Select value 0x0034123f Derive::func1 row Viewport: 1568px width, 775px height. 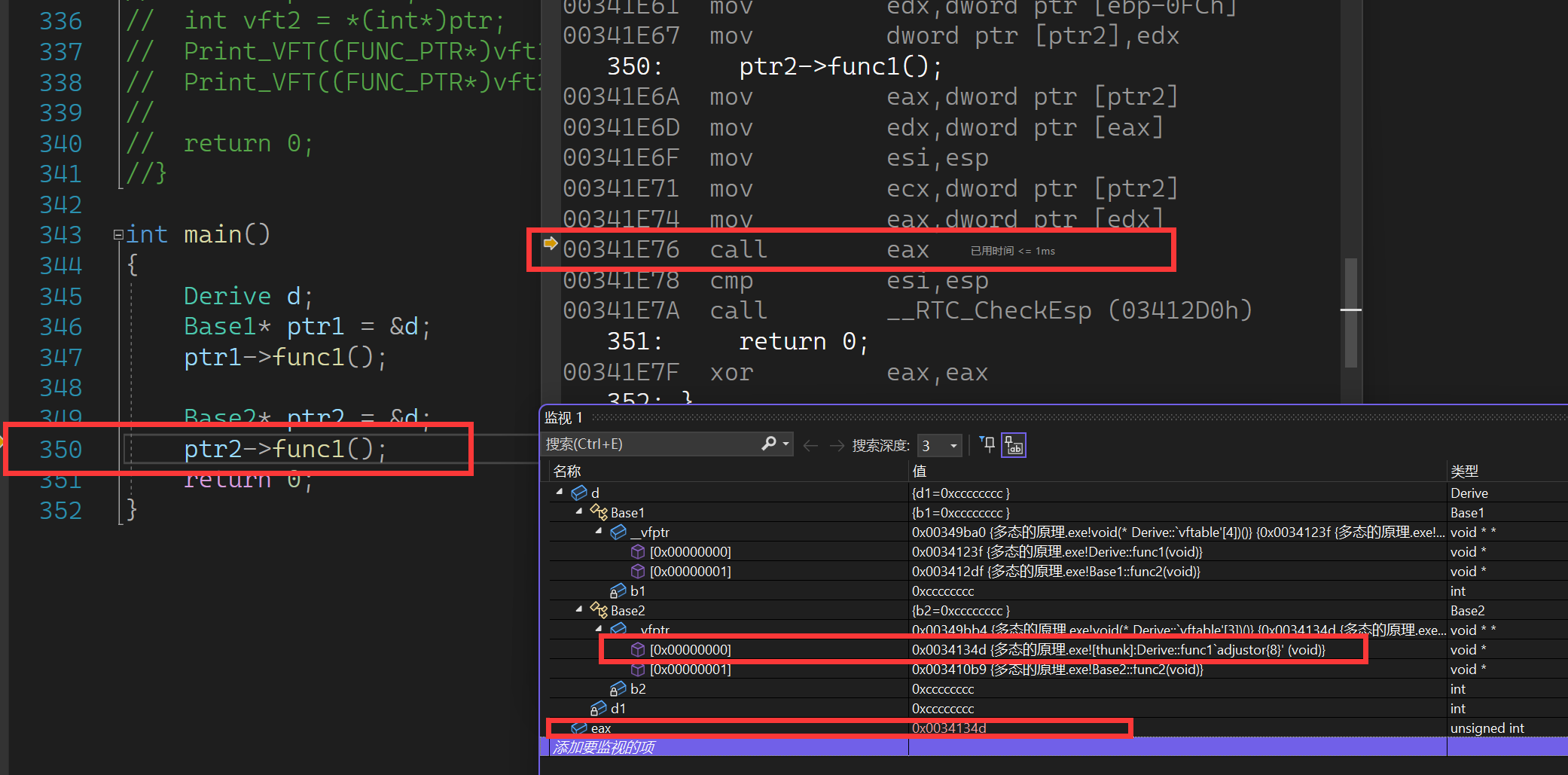tap(1057, 551)
